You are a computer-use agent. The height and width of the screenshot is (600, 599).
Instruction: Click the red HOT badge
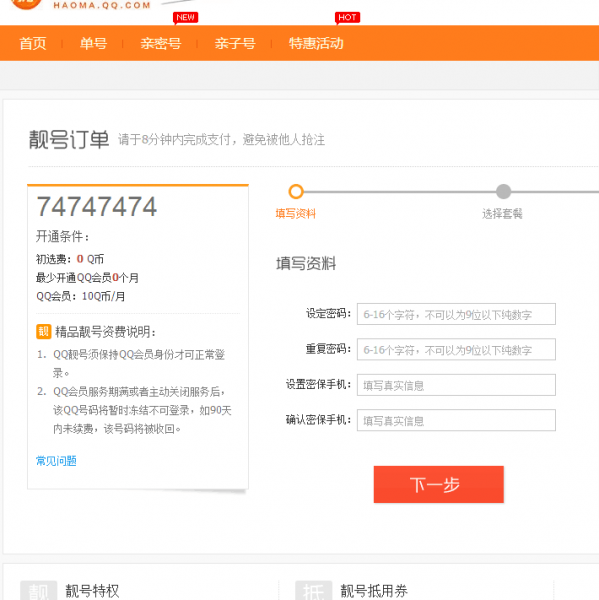[x=347, y=18]
